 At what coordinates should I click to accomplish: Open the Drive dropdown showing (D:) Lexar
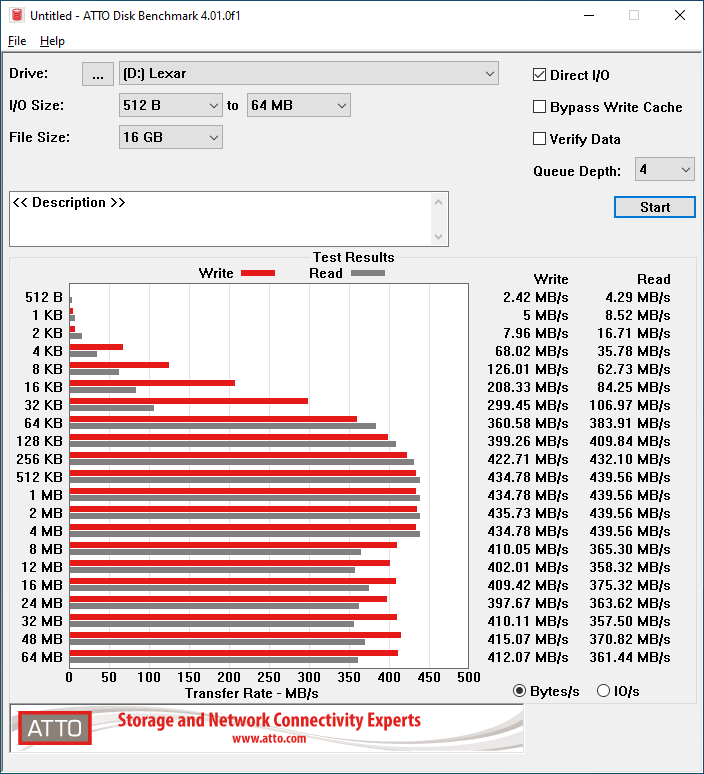click(309, 74)
